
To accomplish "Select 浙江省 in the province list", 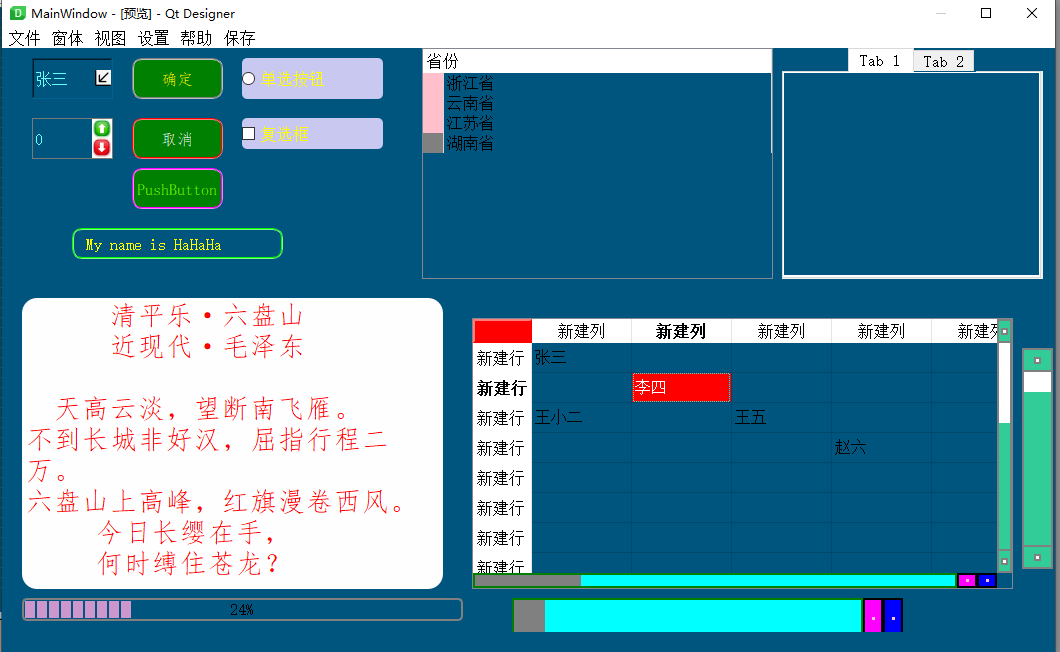I will (x=469, y=83).
